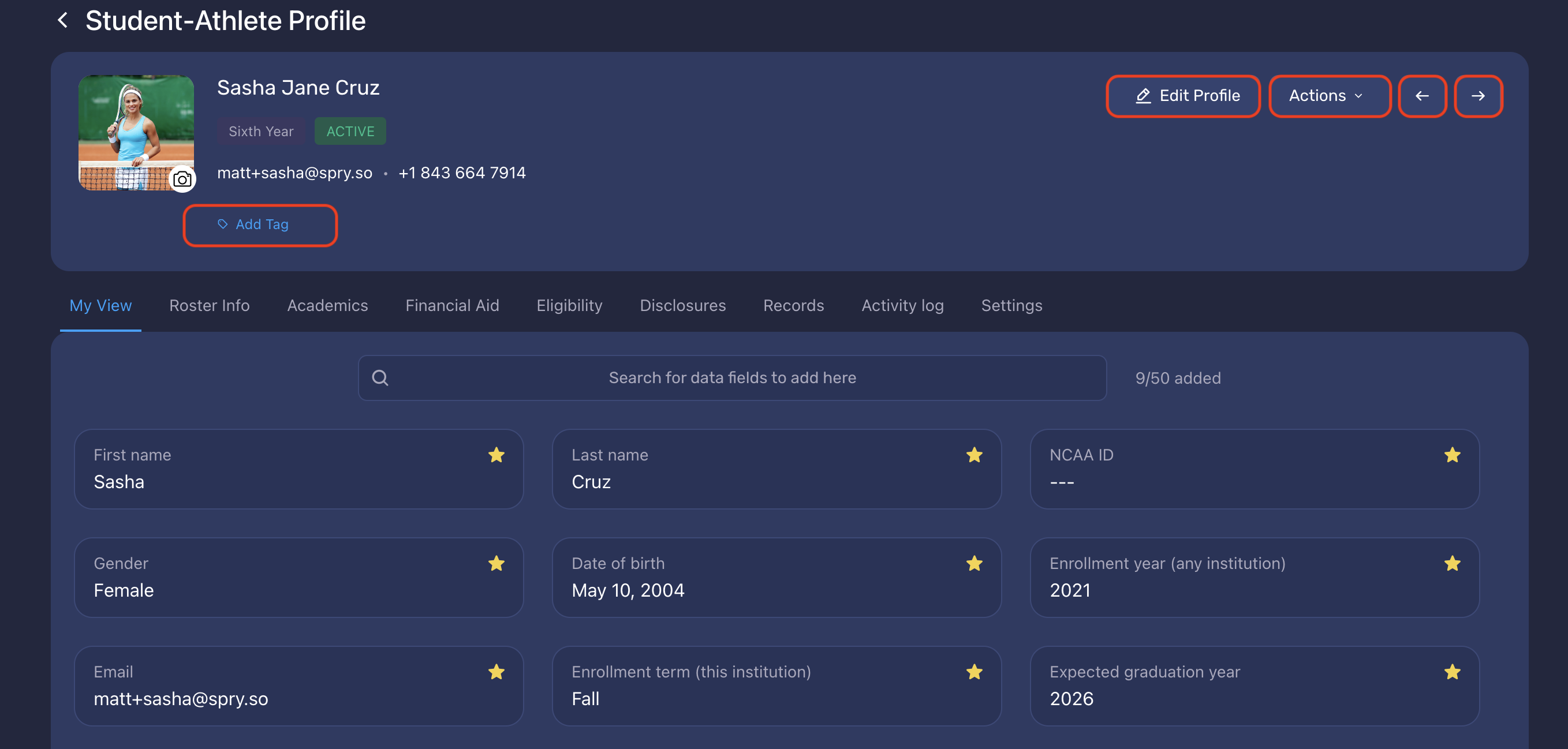Viewport: 1568px width, 749px height.
Task: Click the May 10, 2004 value
Action: click(x=628, y=590)
